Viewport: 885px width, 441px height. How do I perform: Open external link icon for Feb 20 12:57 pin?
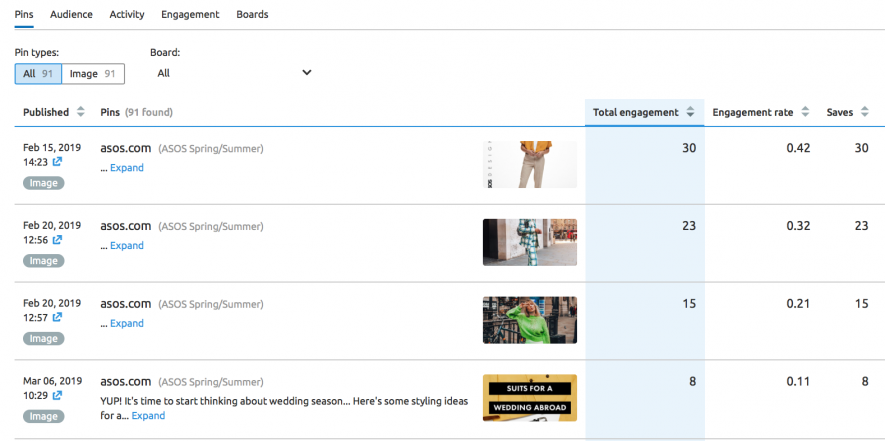pyautogui.click(x=57, y=317)
